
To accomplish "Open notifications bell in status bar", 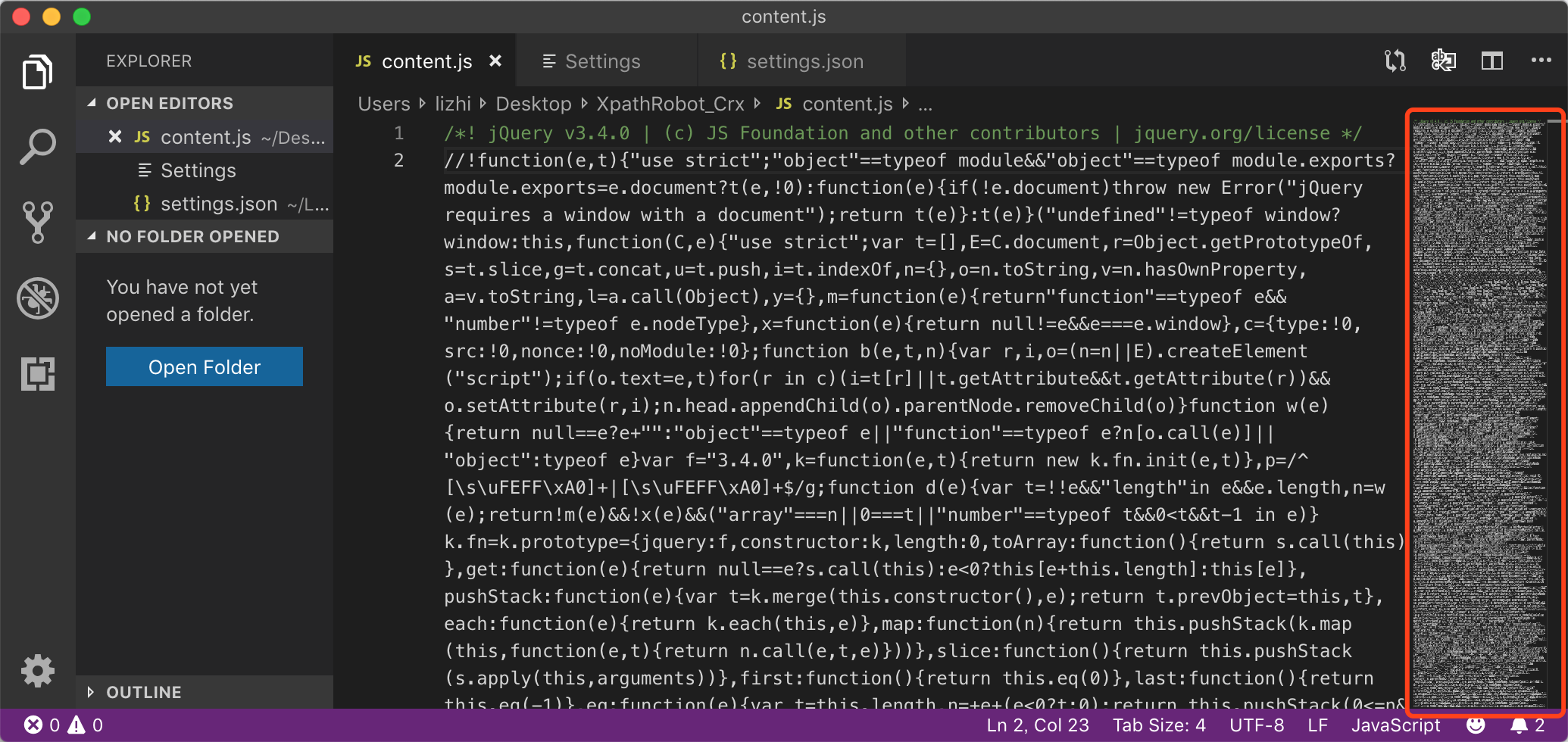I will pos(1527,725).
